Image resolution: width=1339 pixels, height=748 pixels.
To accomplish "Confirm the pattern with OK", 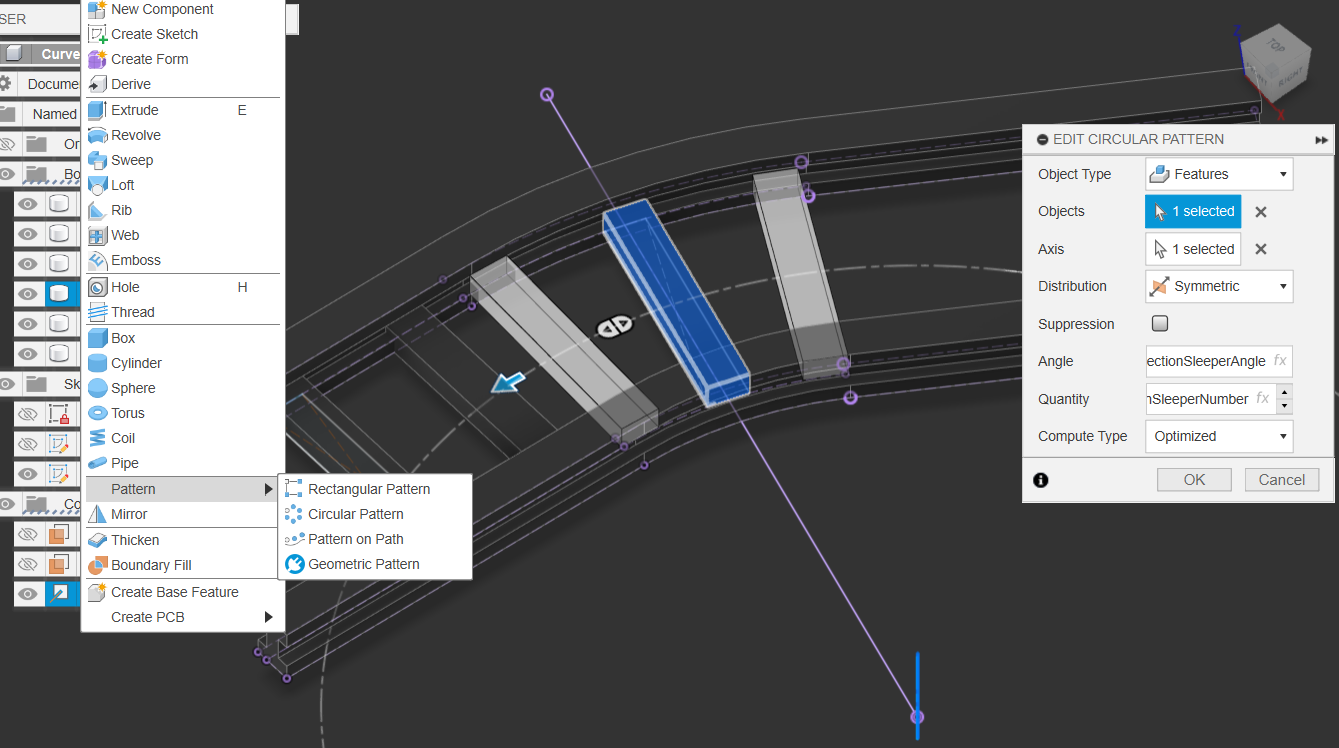I will coord(1194,480).
